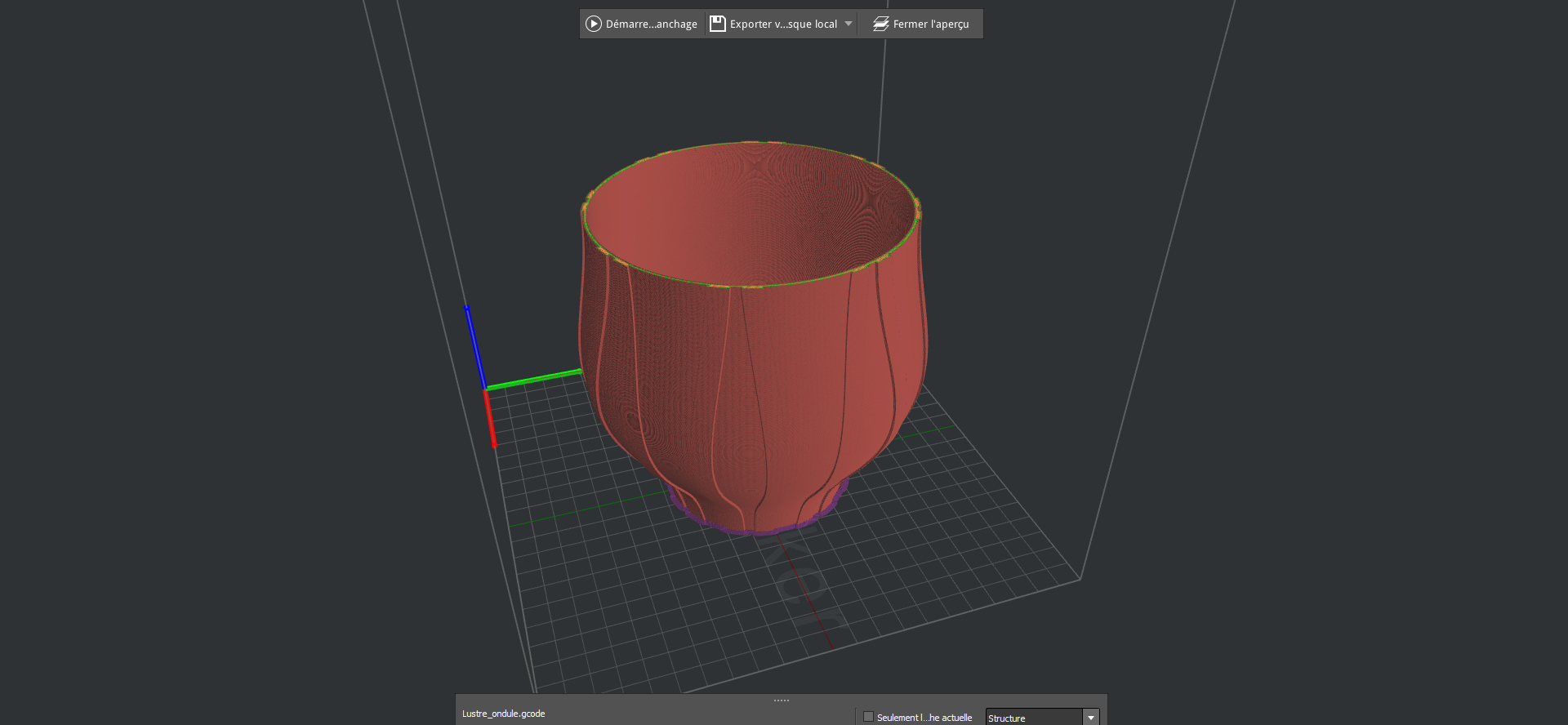Enable the Seulement l...he actuelle checkbox
1568x725 pixels.
click(x=868, y=717)
